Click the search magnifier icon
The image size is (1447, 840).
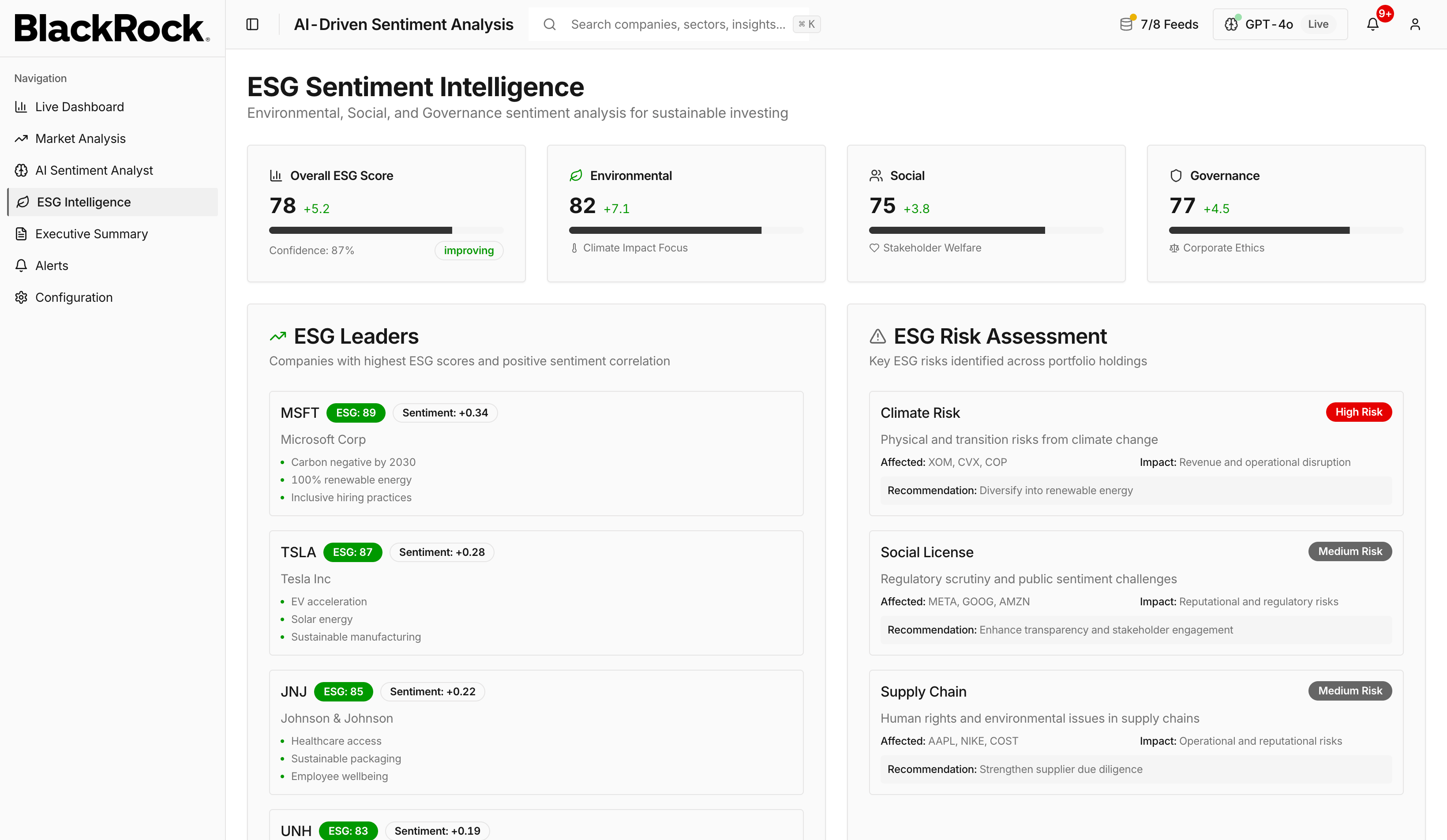point(550,24)
